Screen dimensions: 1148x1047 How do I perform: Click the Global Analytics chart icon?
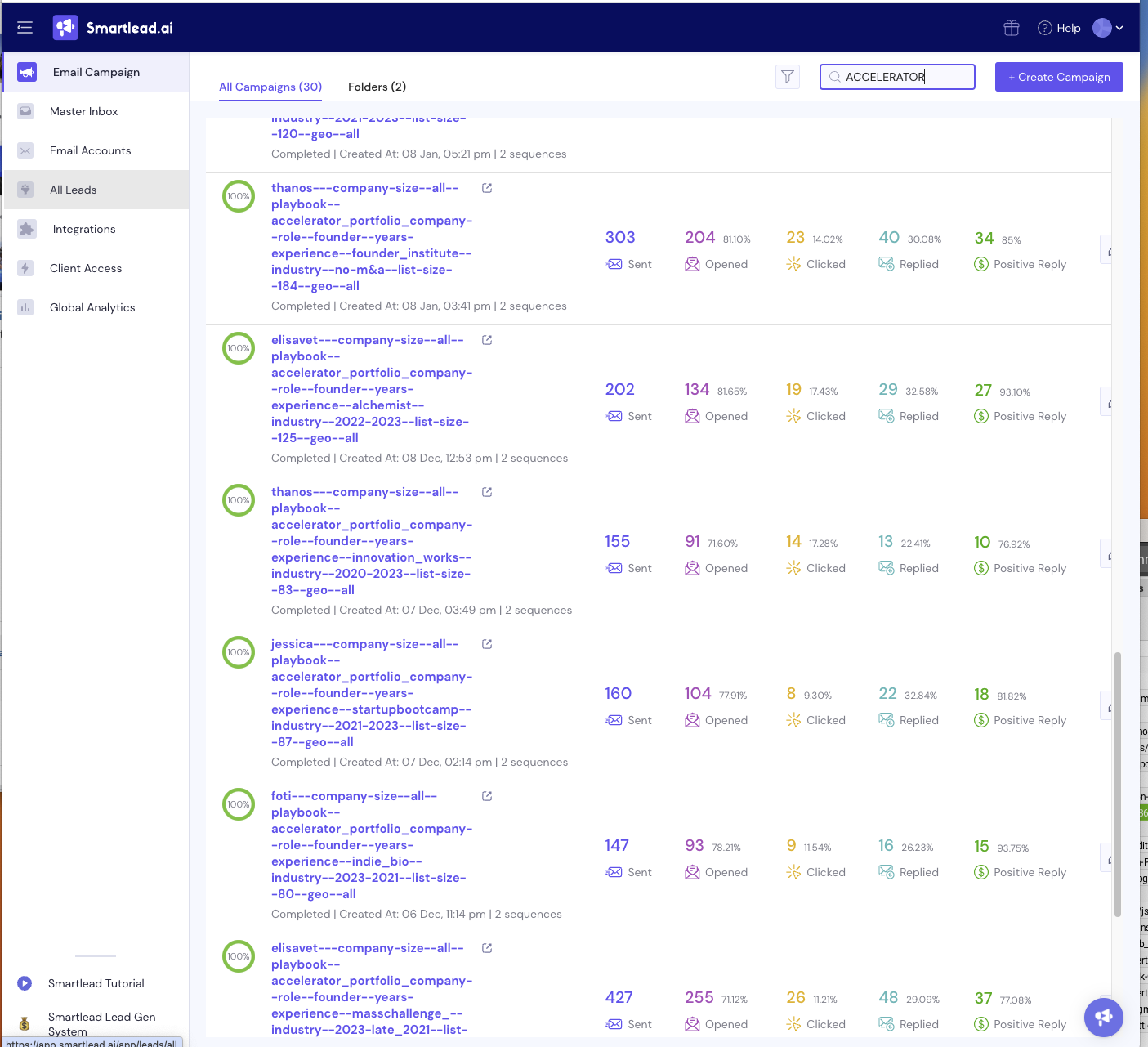25,307
